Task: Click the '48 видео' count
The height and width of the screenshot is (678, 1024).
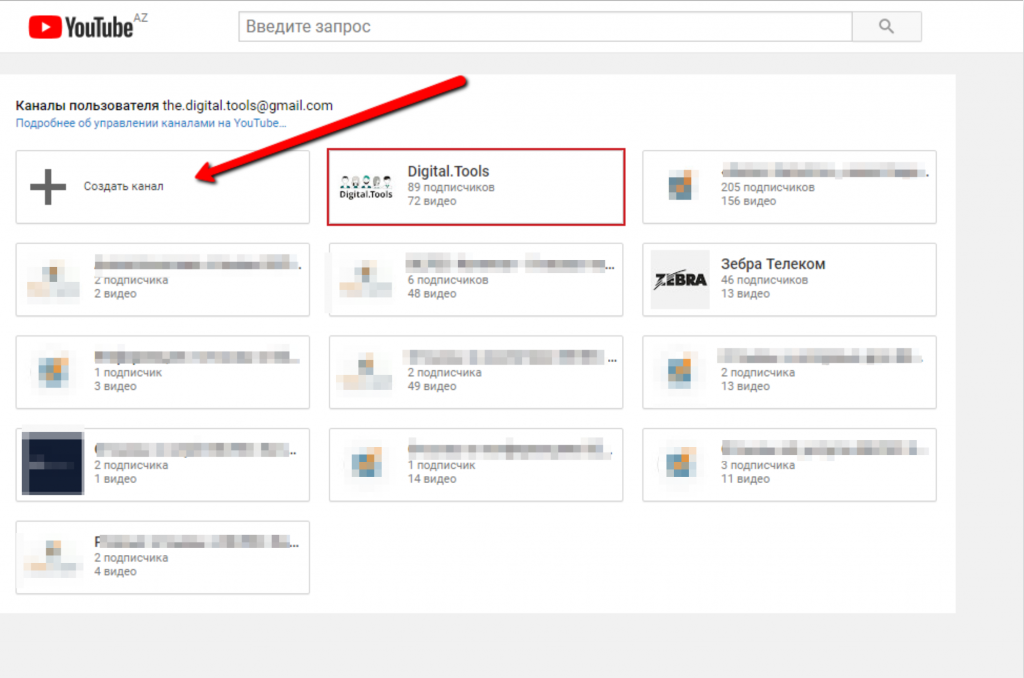Action: 432,294
